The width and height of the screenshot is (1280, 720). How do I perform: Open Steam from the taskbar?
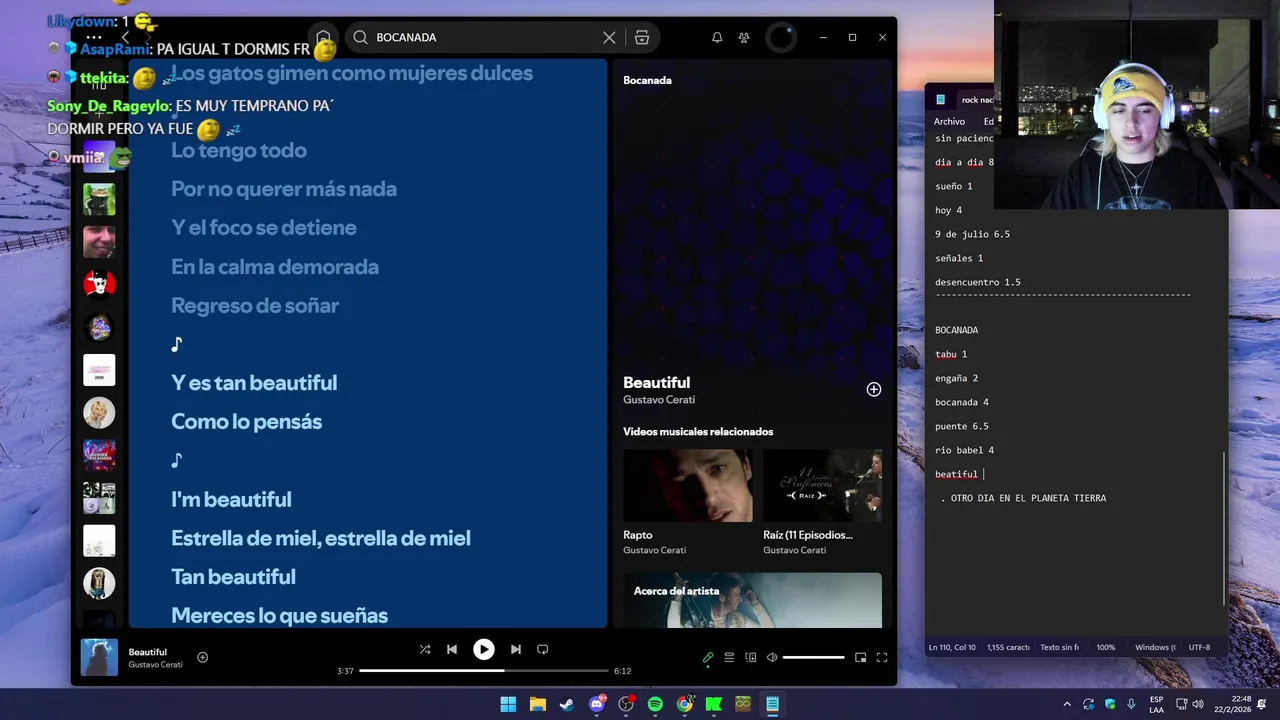(x=567, y=704)
